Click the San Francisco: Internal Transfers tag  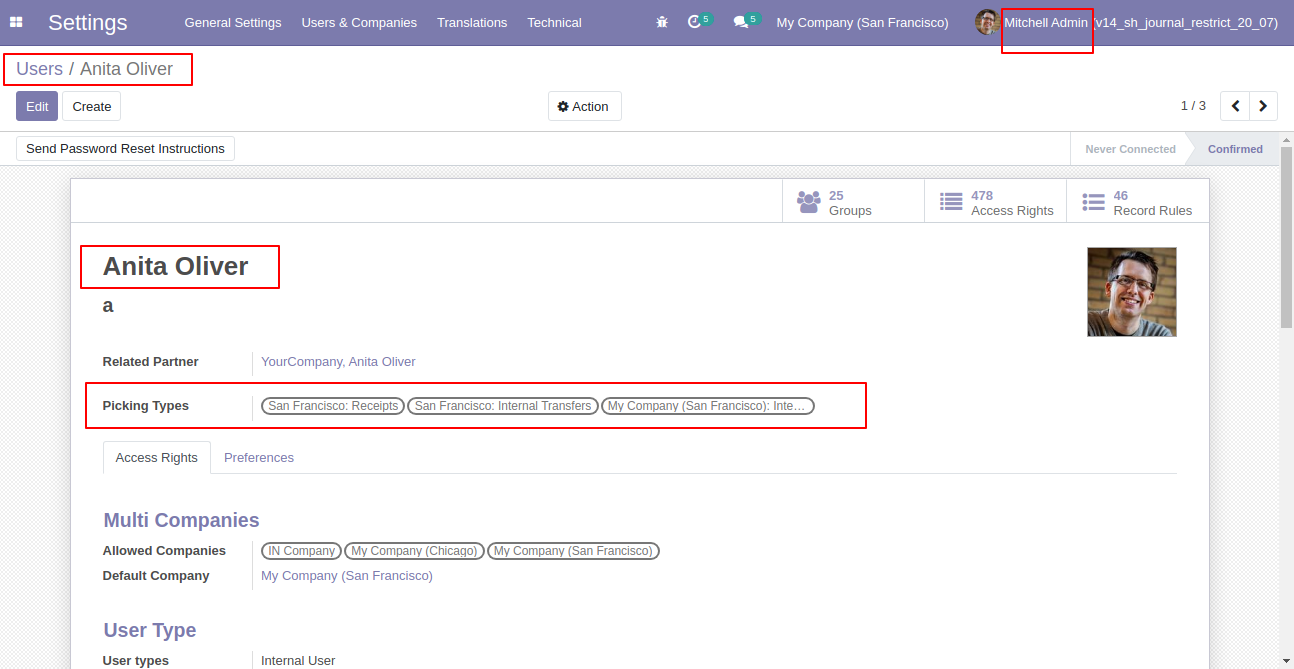pyautogui.click(x=503, y=406)
